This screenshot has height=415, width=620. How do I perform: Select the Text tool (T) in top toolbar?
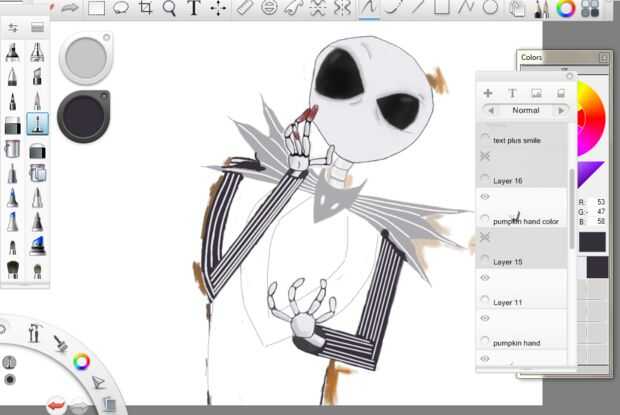click(194, 8)
